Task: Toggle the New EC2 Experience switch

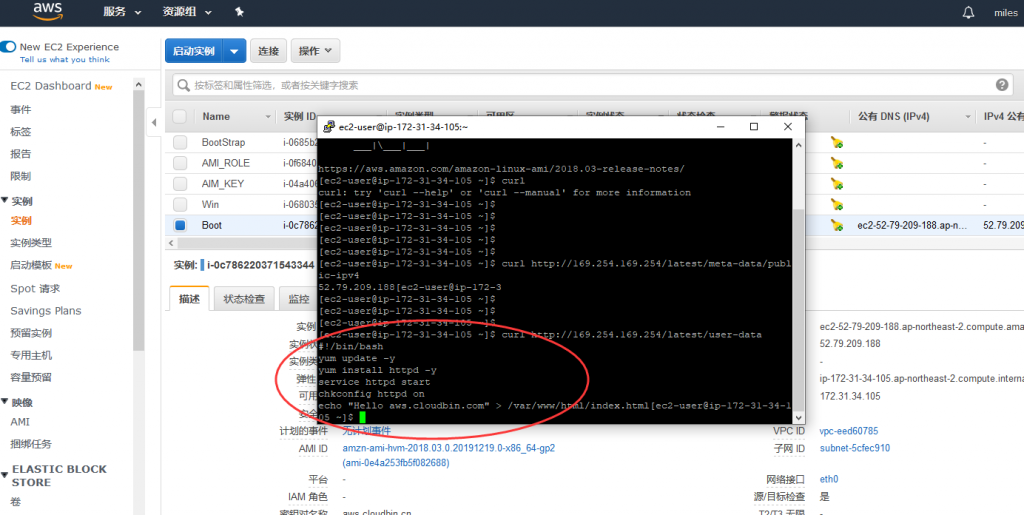Action: [8, 47]
